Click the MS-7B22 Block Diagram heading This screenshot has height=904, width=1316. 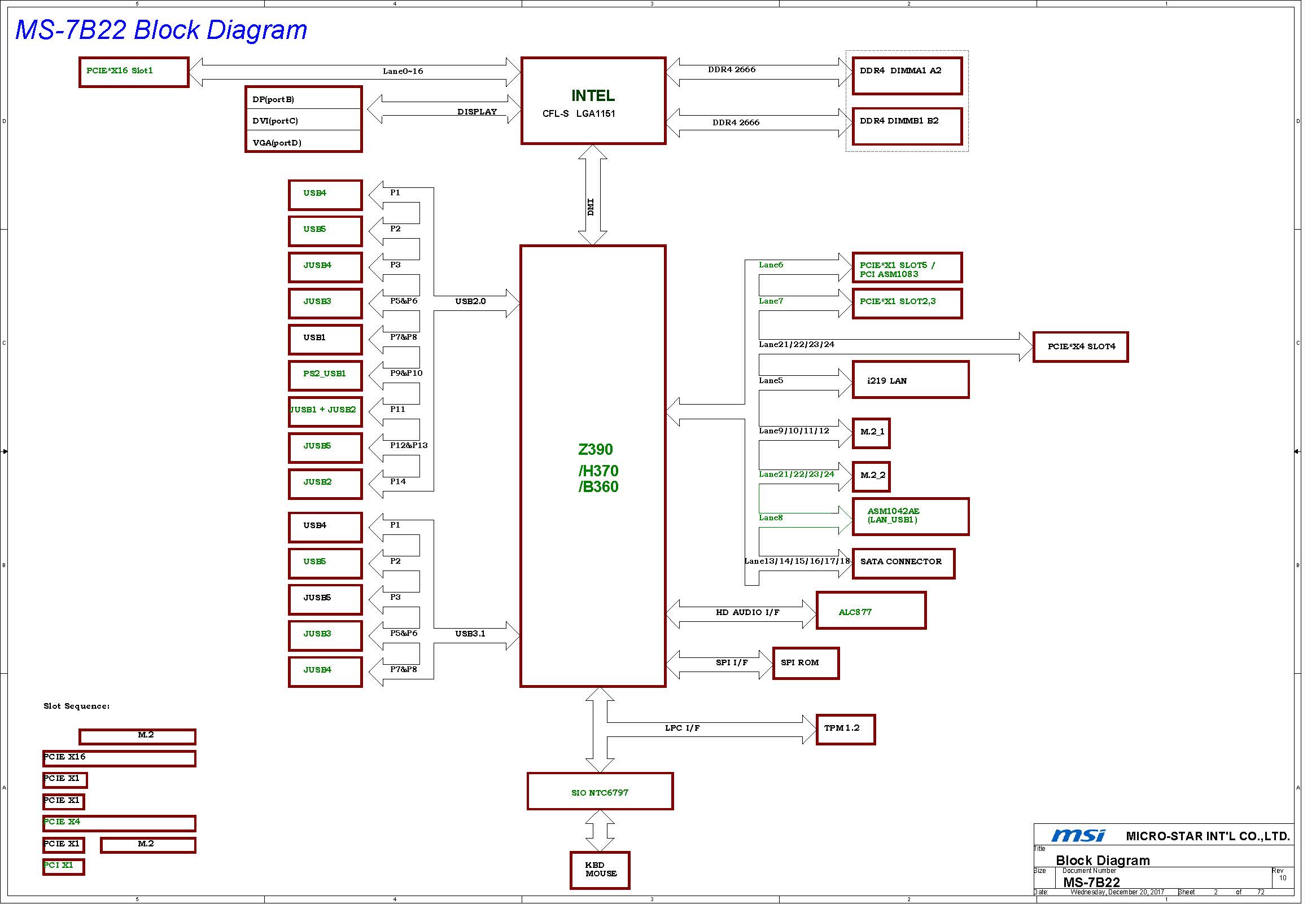click(161, 30)
